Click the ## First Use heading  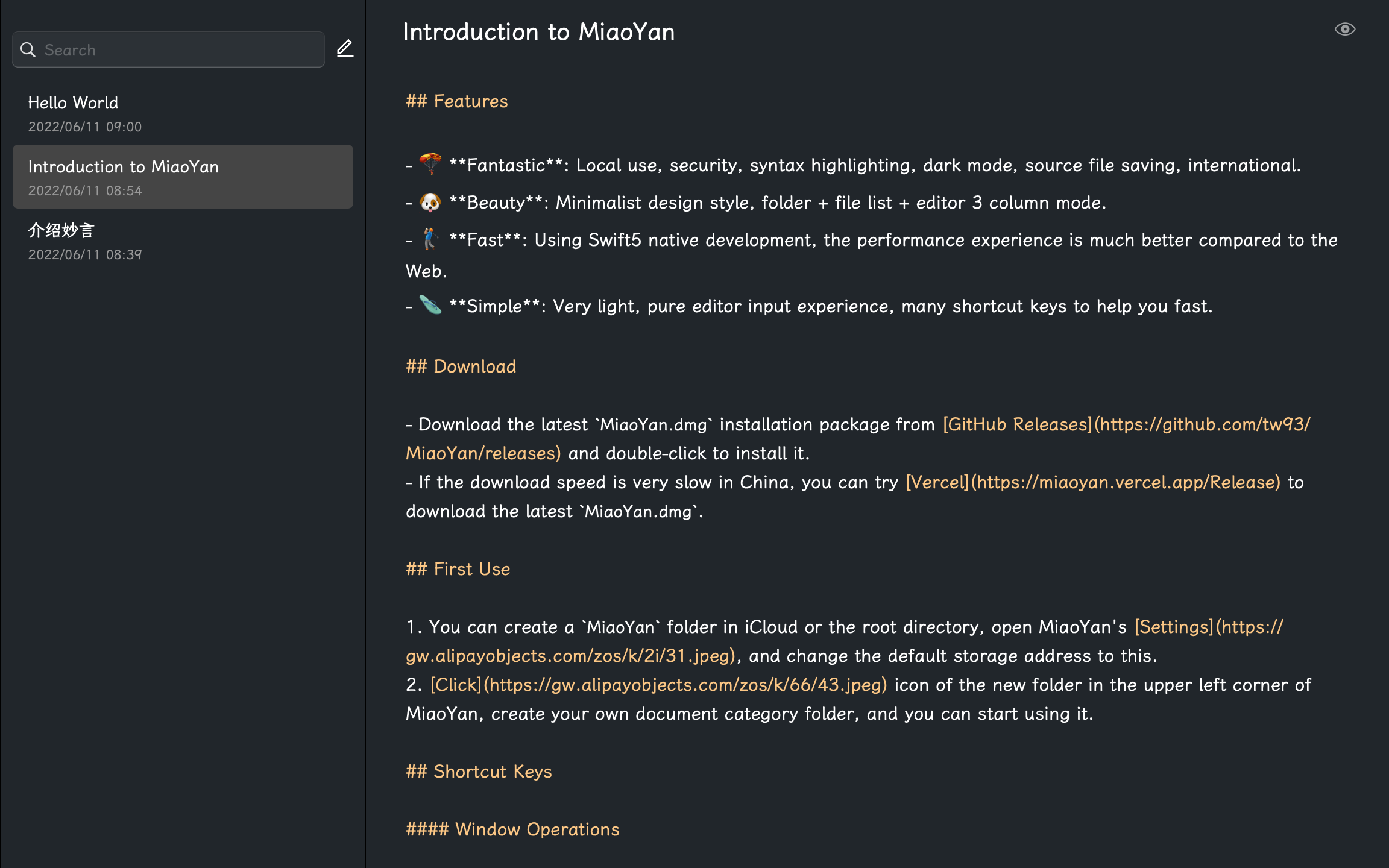click(458, 569)
